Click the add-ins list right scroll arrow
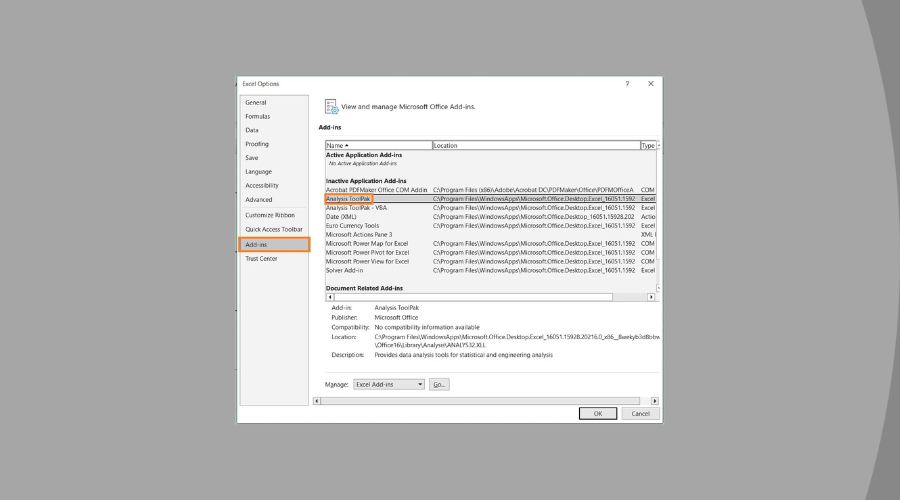Screen dimensions: 900x500 651,297
